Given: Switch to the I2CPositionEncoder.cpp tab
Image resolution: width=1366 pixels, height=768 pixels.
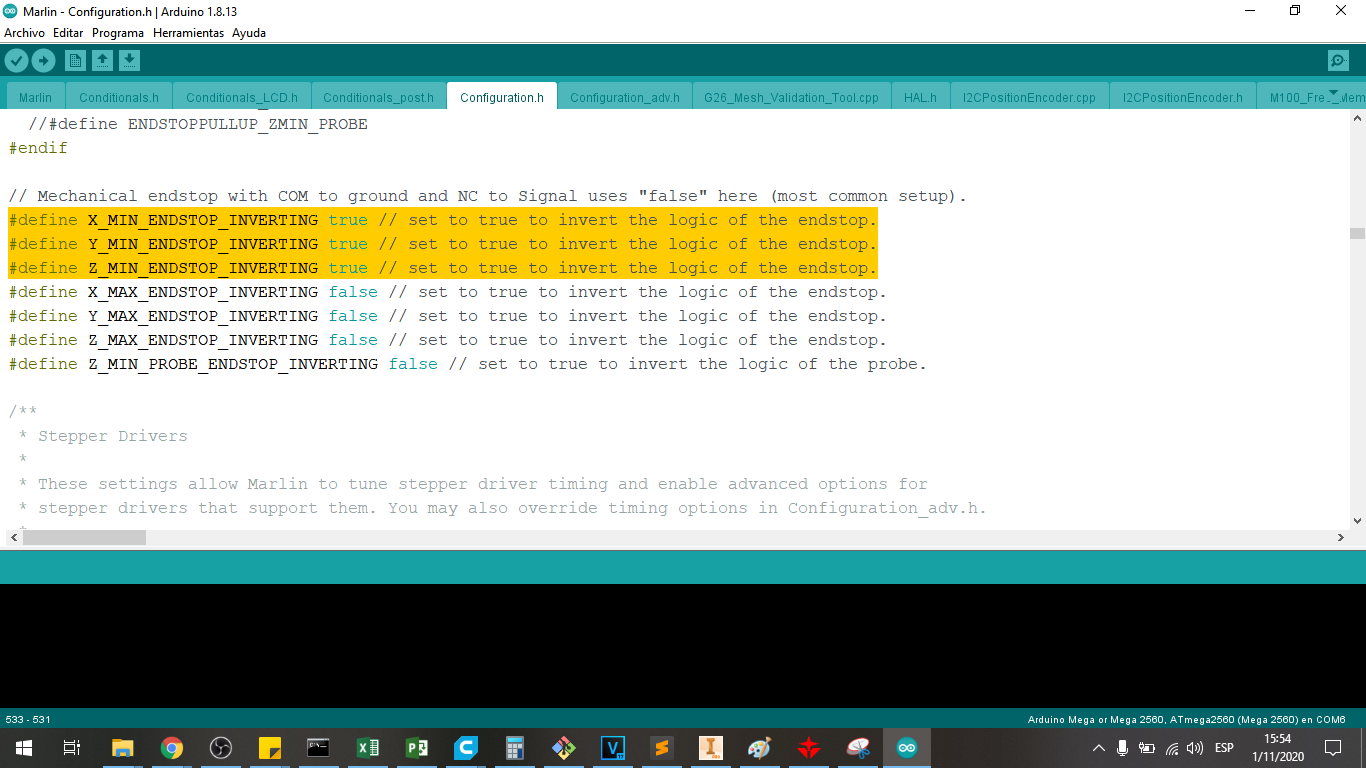Looking at the screenshot, I should pyautogui.click(x=1029, y=97).
